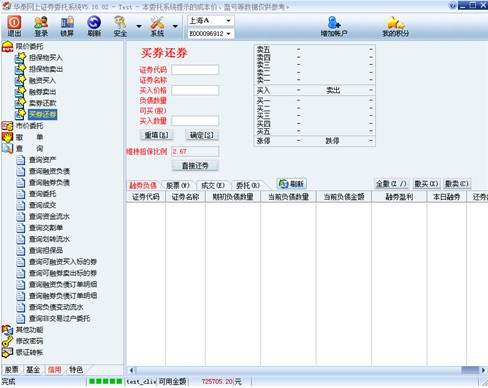Image resolution: width=488 pixels, height=388 pixels.
Task: Switch to the 股票 (W) tab
Action: pos(178,185)
